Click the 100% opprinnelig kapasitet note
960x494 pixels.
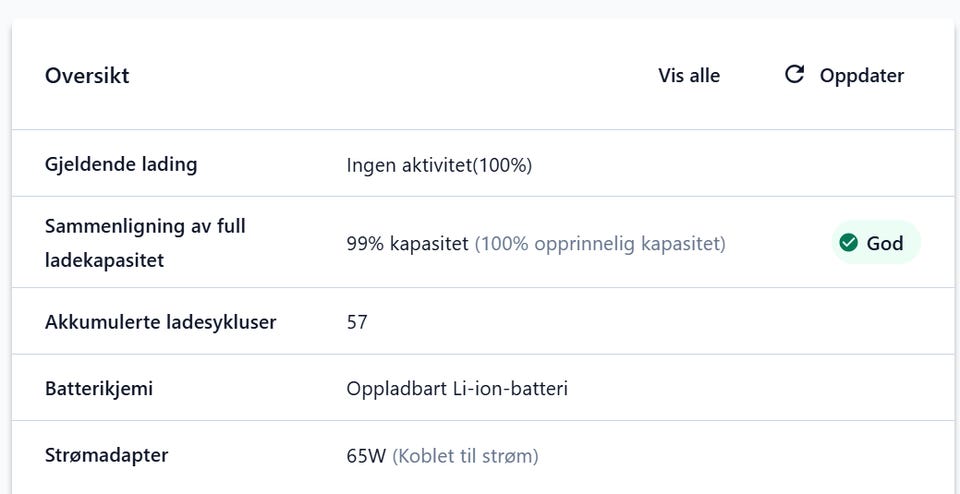(x=600, y=243)
